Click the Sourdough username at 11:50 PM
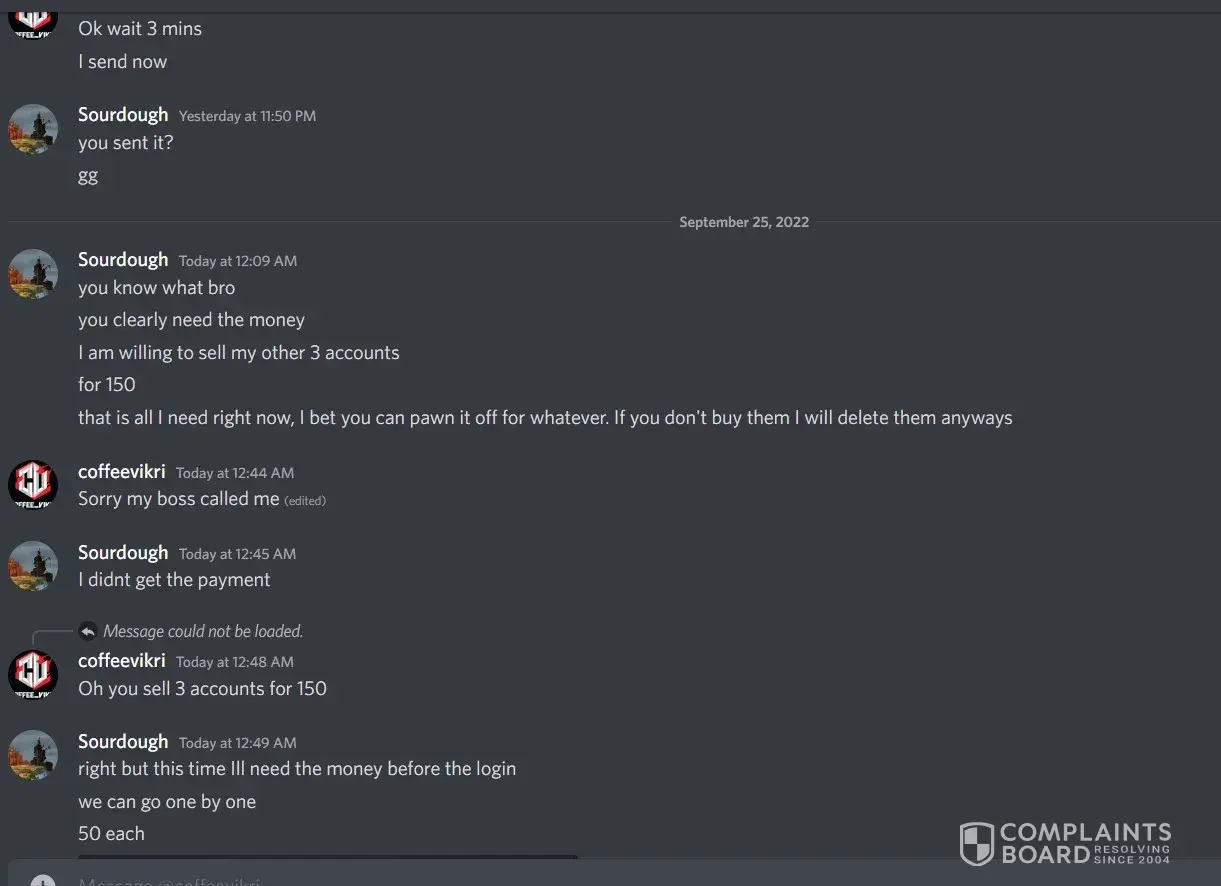The image size is (1221, 886). coord(123,115)
